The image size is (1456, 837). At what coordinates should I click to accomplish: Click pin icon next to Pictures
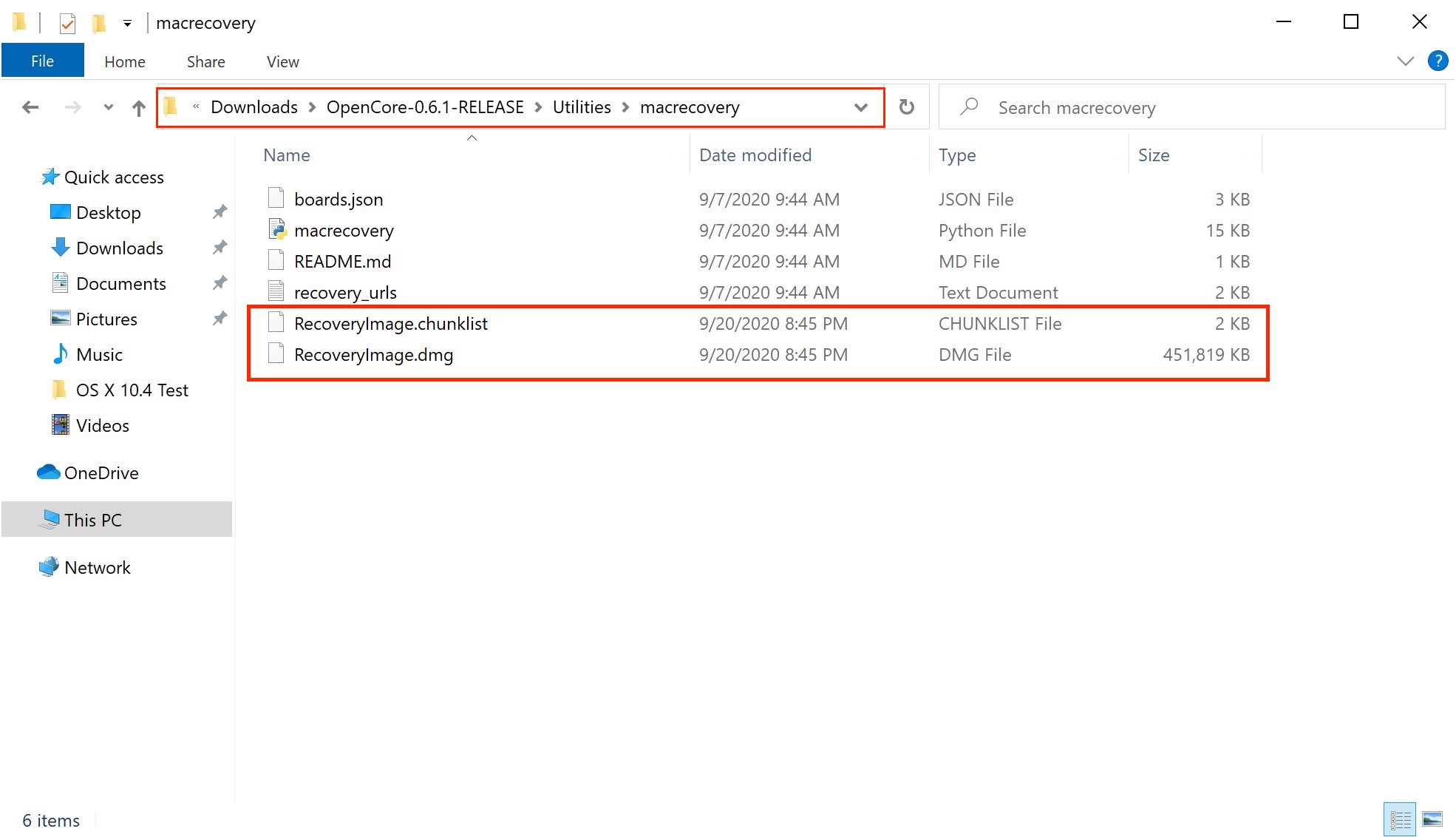click(x=220, y=319)
